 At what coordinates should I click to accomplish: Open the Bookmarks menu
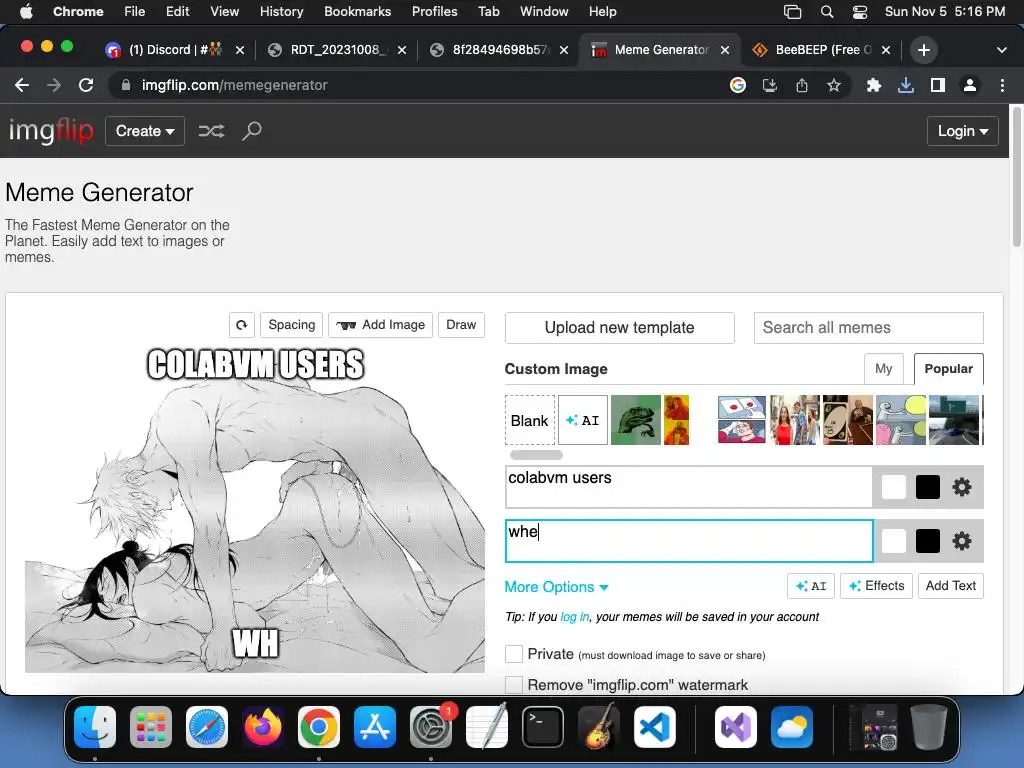point(357,12)
